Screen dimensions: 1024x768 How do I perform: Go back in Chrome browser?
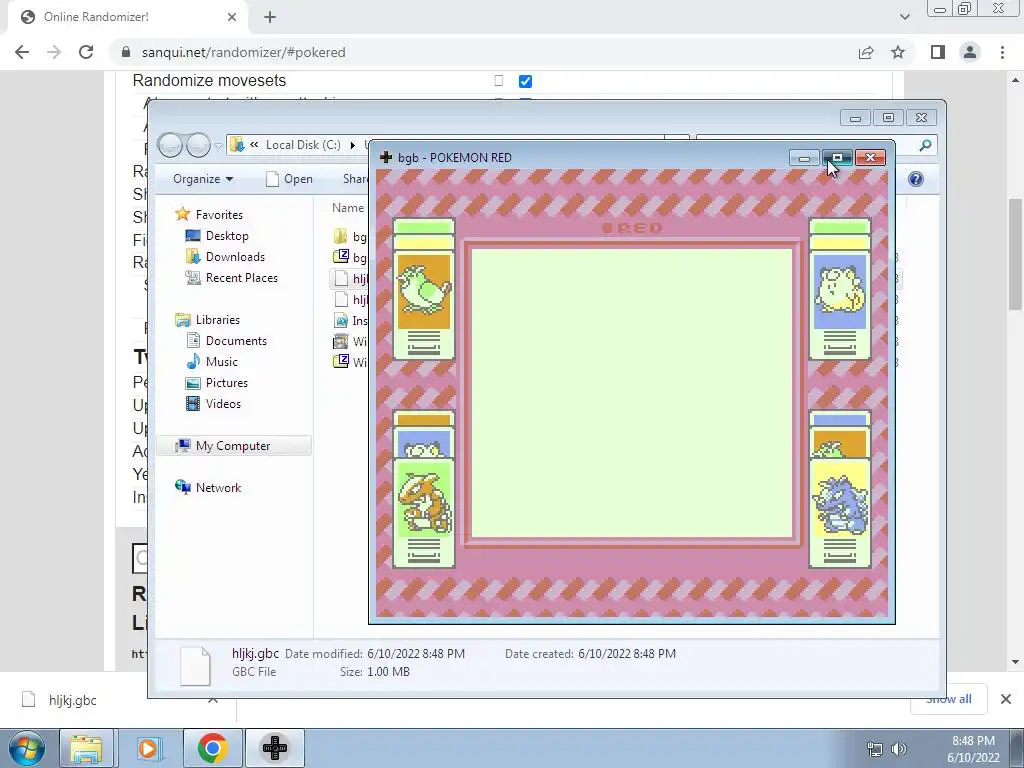(22, 52)
